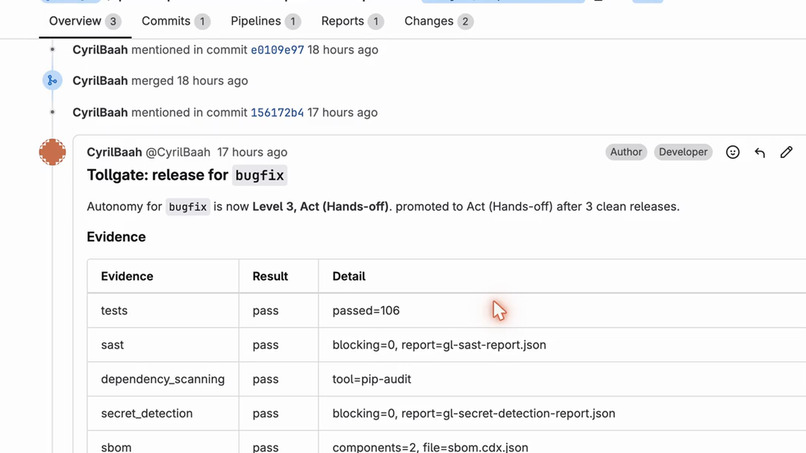Click the Overview tab counter badge 3
The width and height of the screenshot is (806, 453).
113,21
